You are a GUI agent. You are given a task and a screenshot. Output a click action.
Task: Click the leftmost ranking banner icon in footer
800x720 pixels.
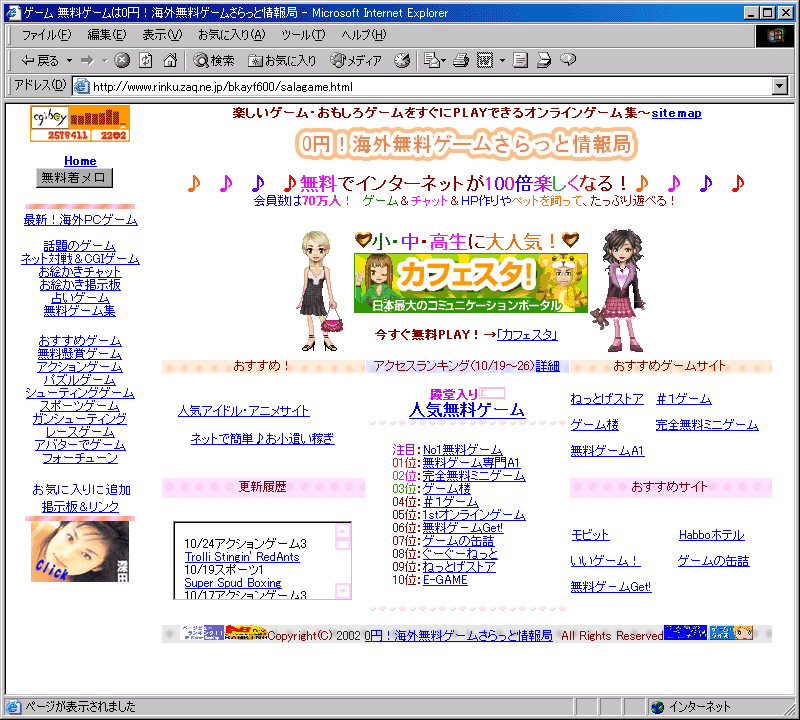[203, 633]
